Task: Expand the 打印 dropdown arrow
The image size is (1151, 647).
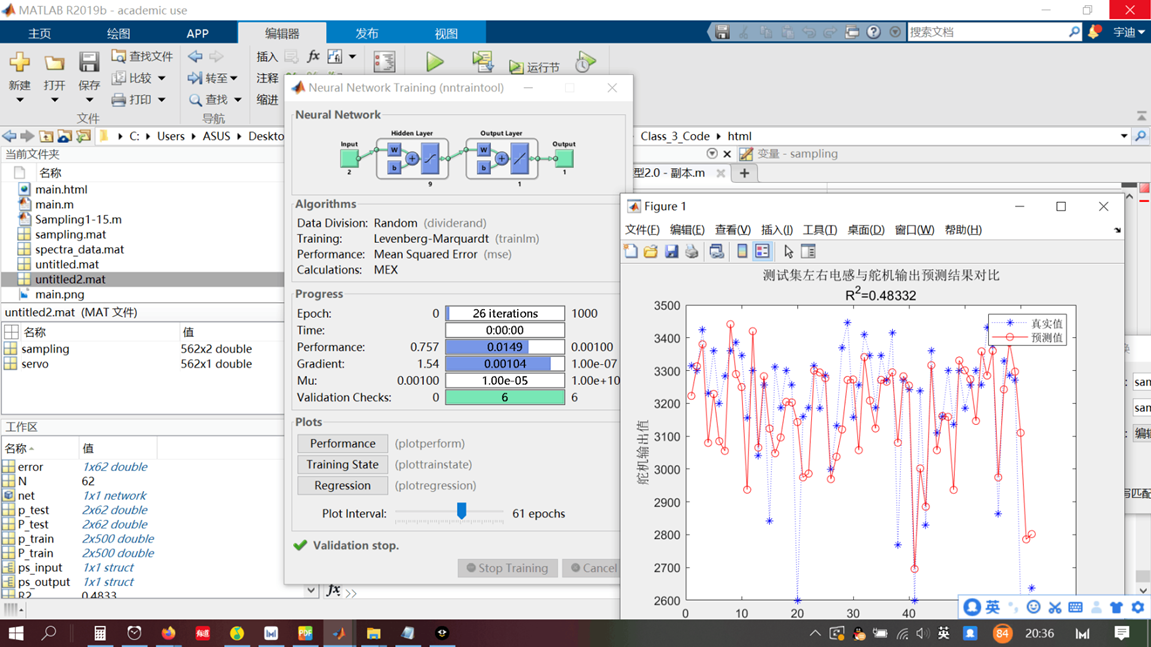Action: click(161, 99)
